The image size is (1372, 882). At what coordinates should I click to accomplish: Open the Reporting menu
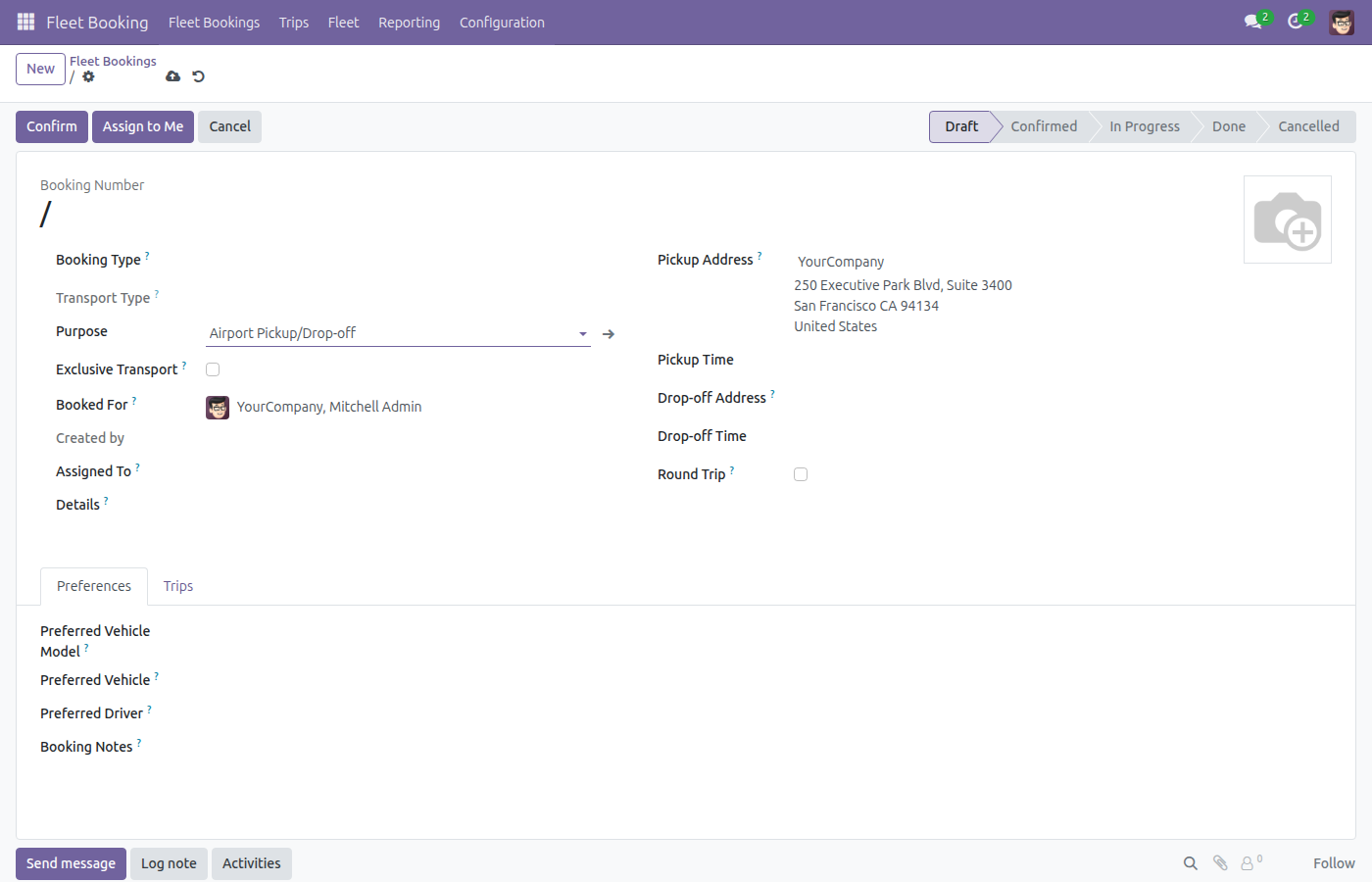tap(410, 23)
